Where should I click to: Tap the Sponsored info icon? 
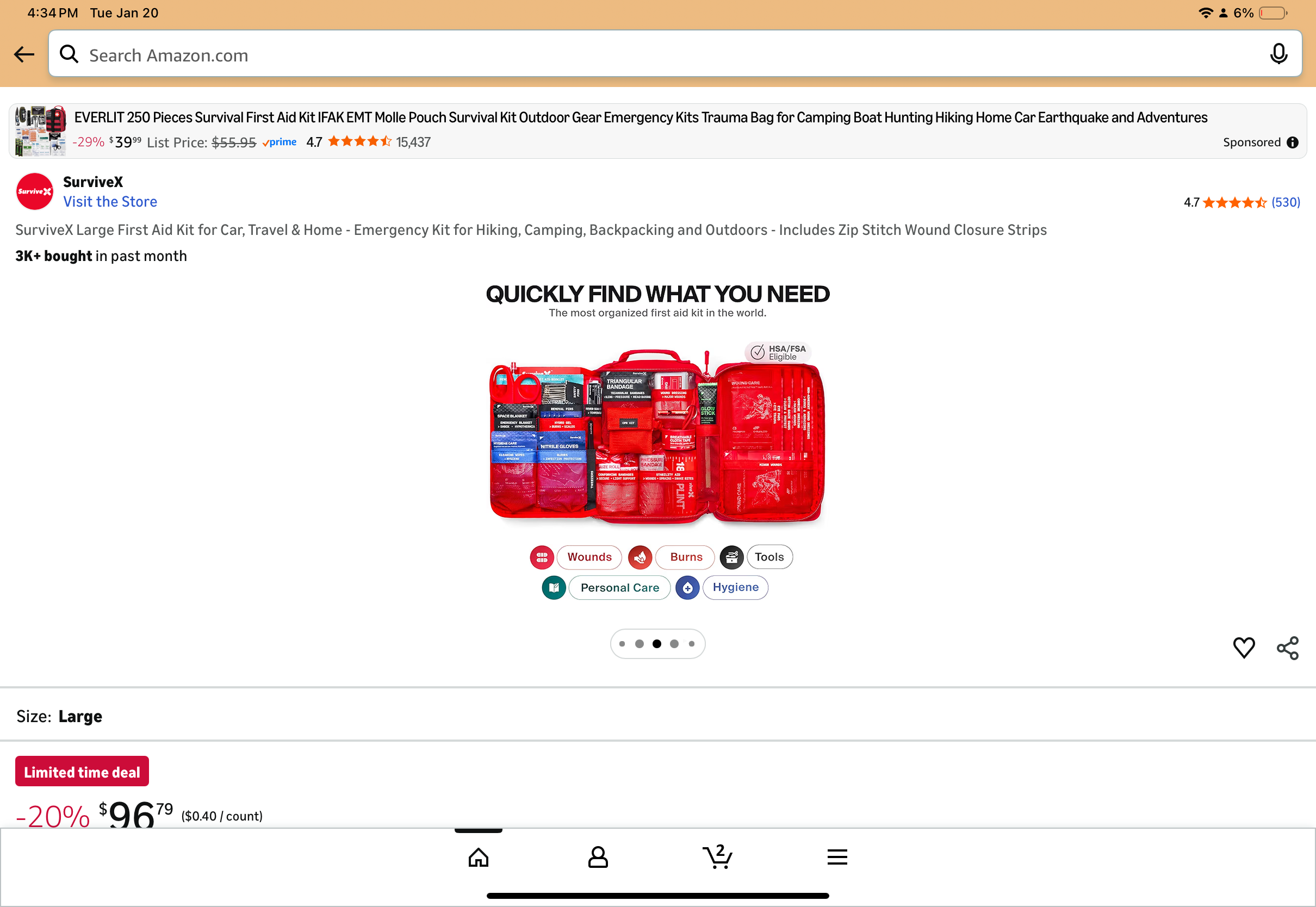pos(1293,142)
